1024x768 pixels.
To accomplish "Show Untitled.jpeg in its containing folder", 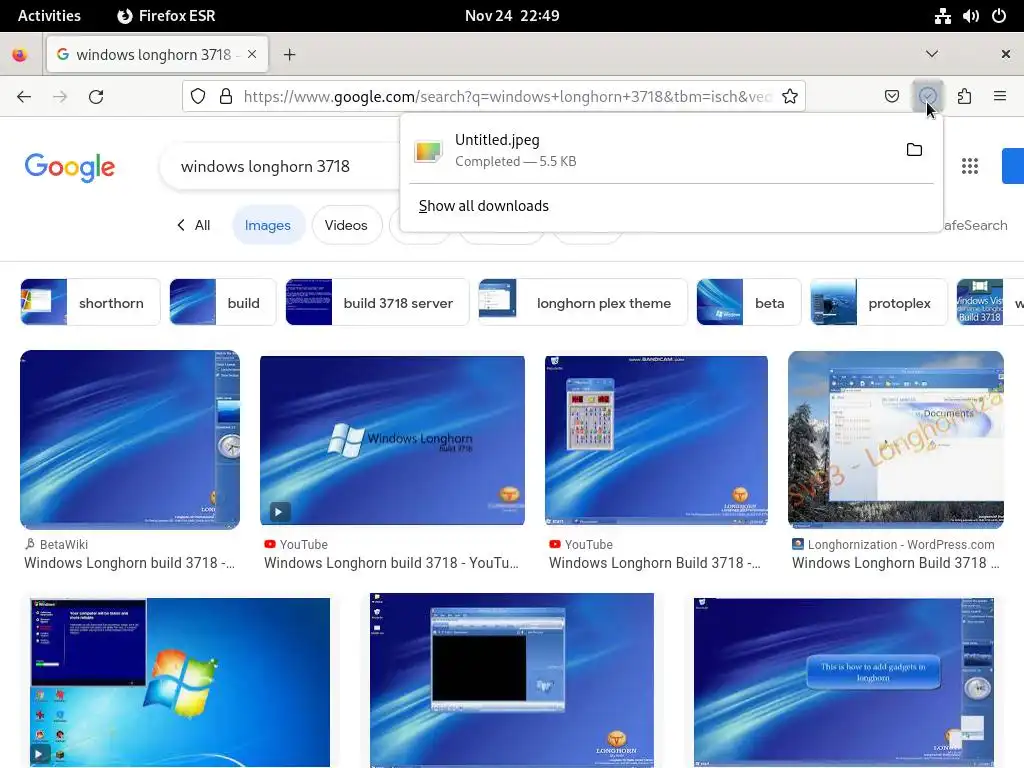I will click(x=914, y=150).
